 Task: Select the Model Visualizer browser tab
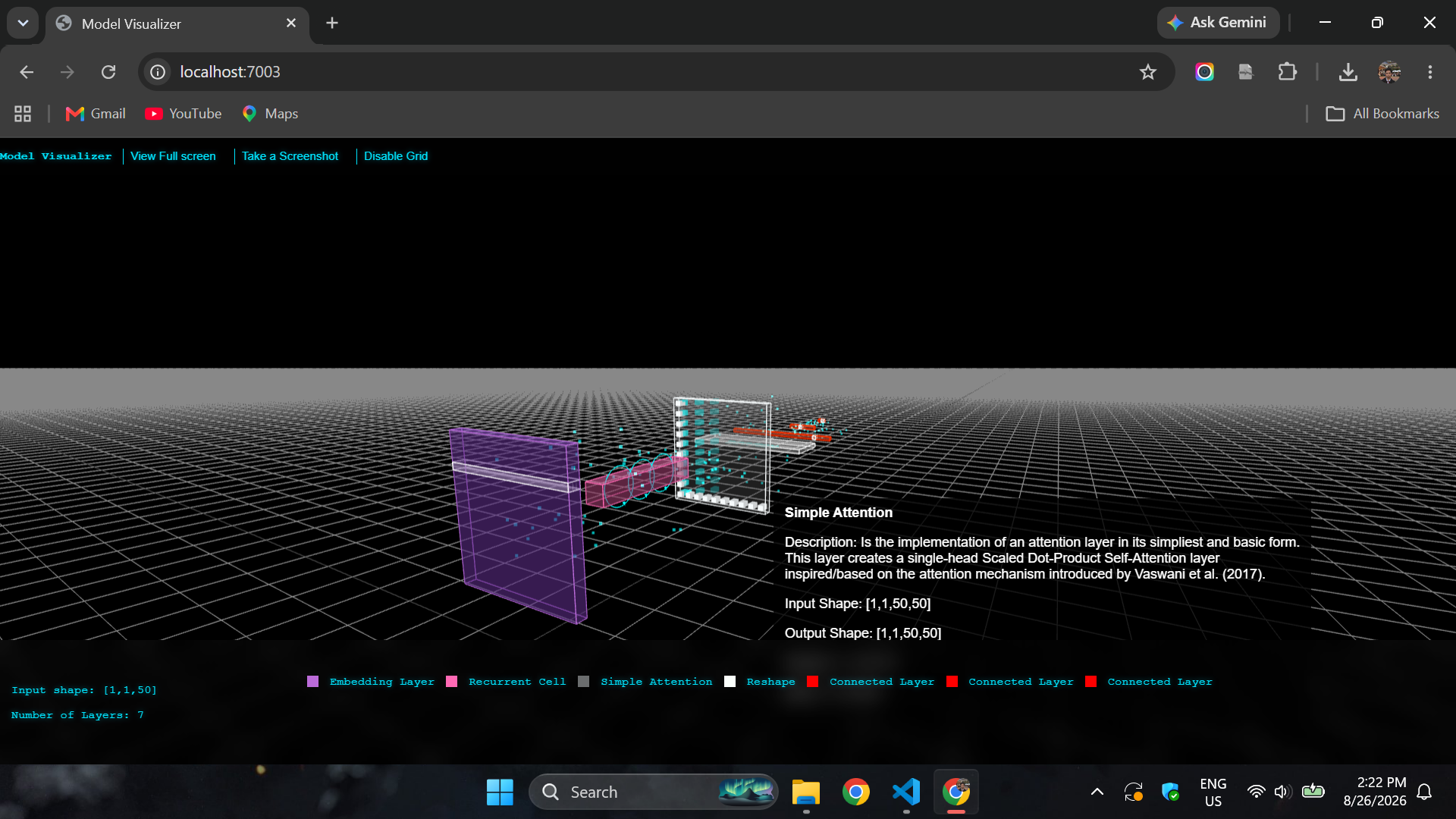(177, 24)
